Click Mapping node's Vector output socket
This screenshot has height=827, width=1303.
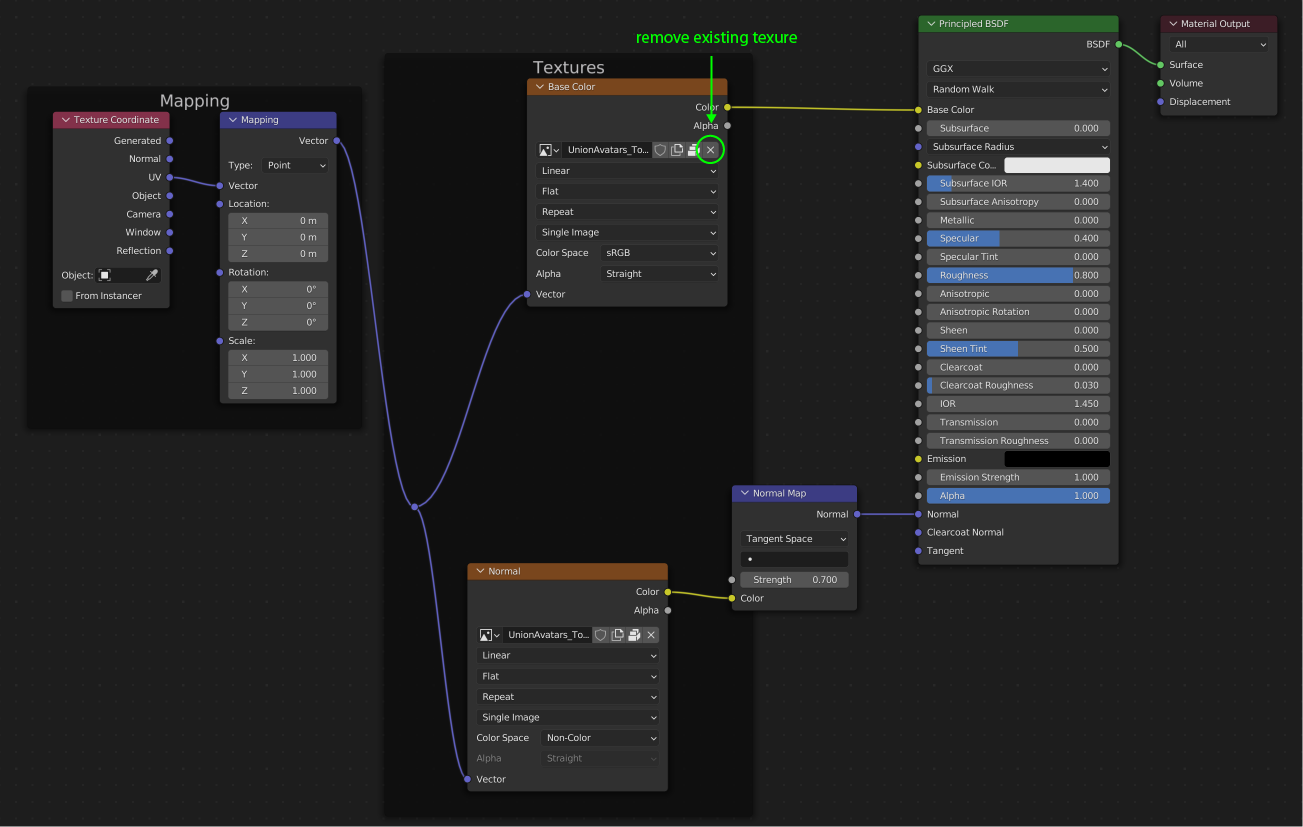(x=337, y=141)
